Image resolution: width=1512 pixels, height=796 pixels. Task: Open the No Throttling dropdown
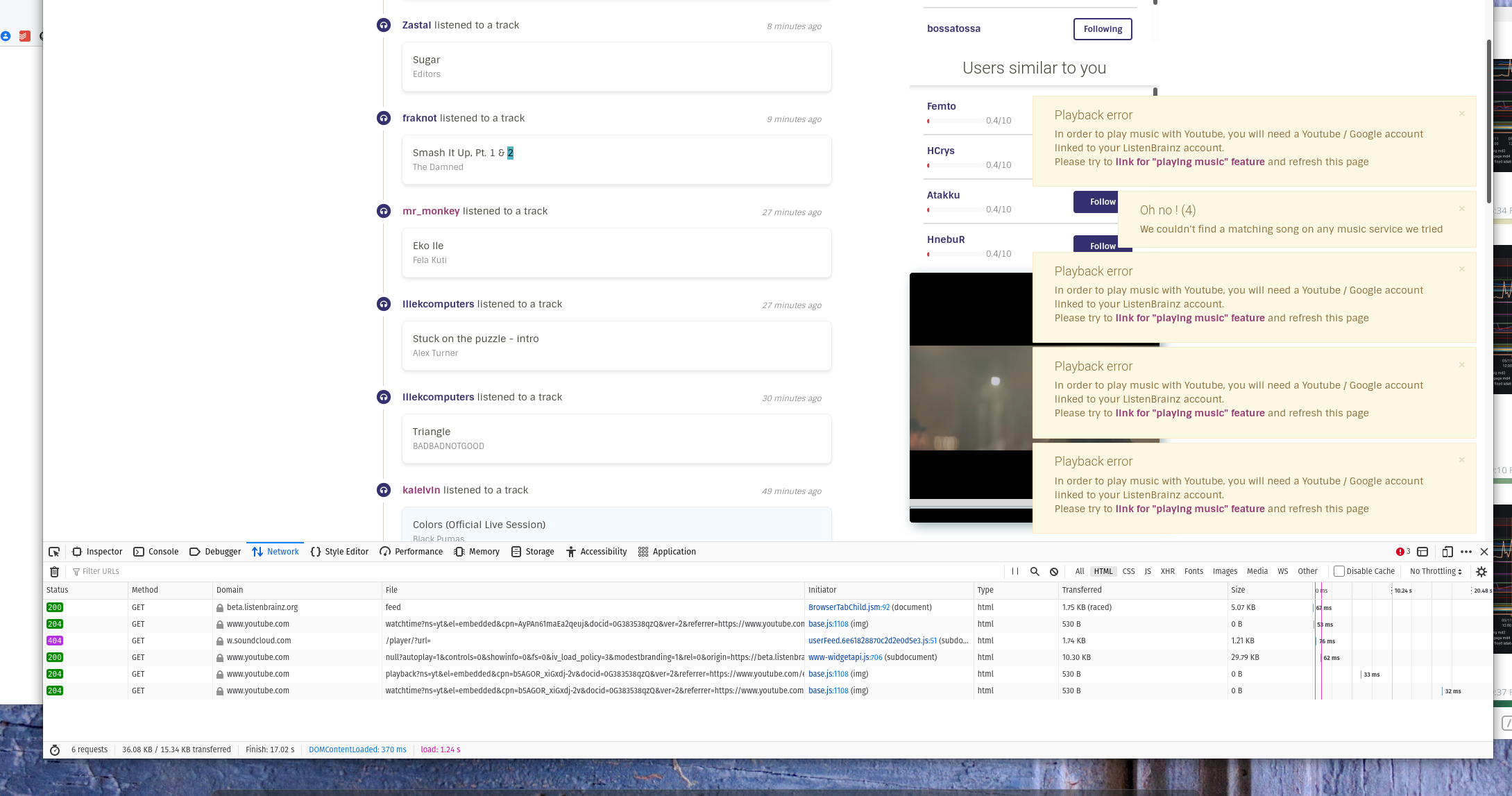coord(1436,571)
